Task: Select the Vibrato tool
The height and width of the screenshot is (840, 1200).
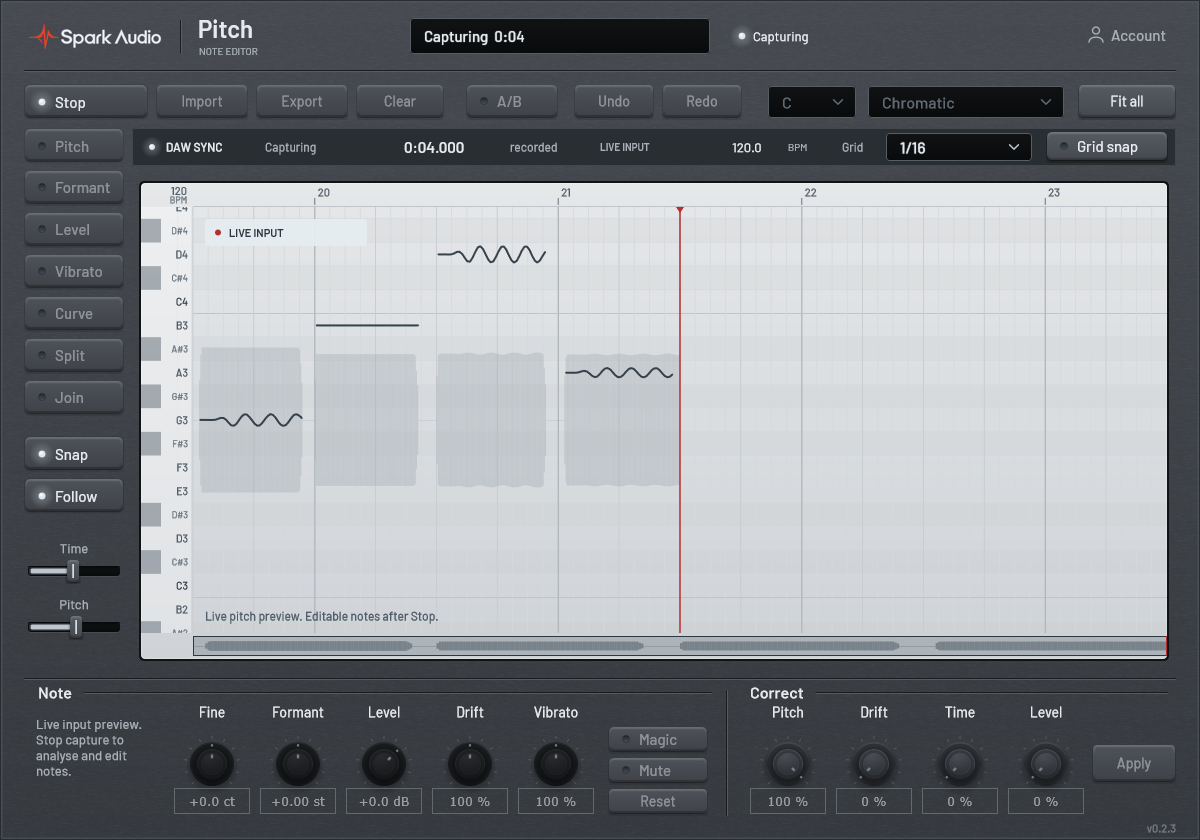Action: pos(74,272)
